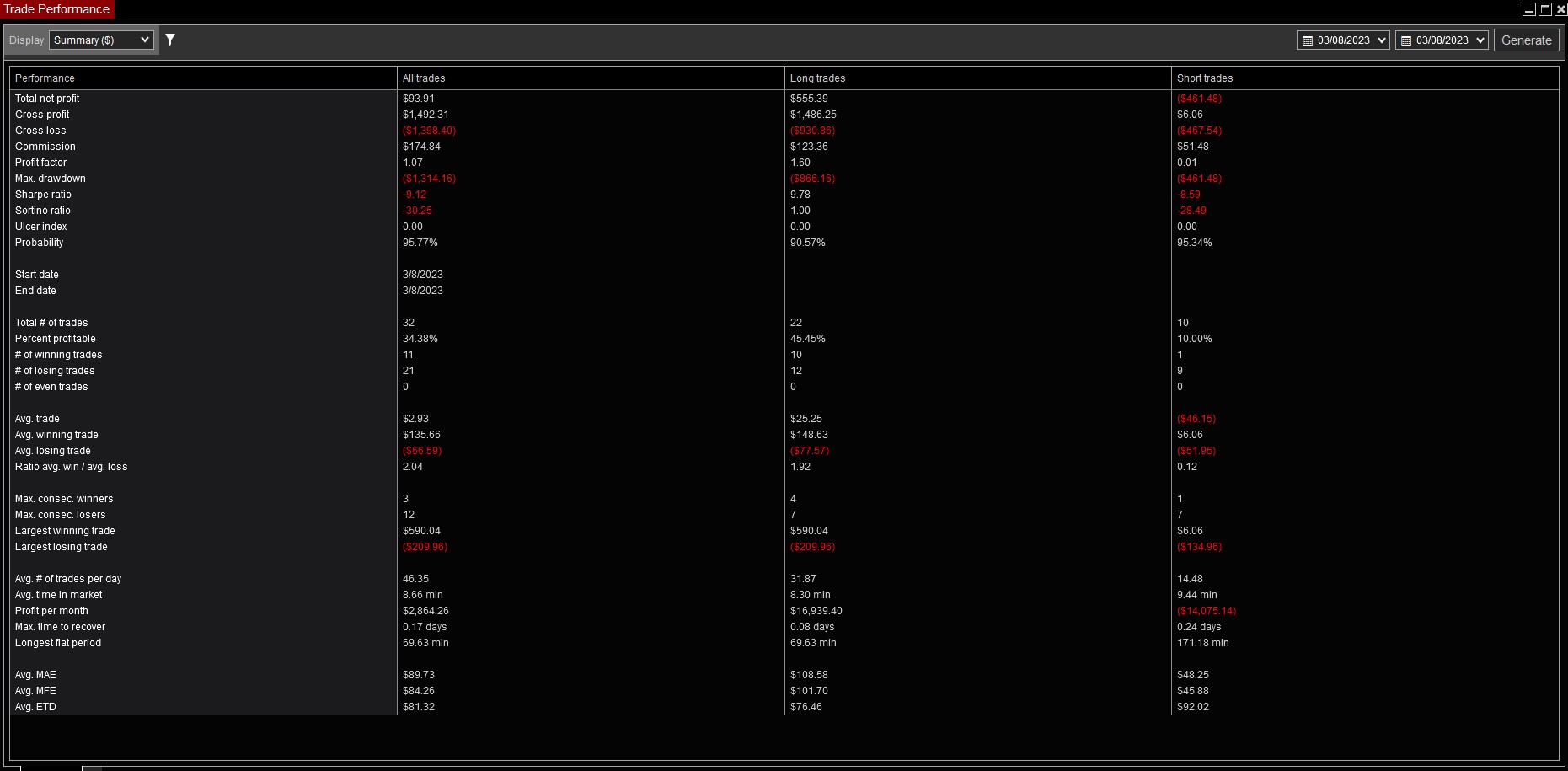Click the Generate button

[x=1526, y=40]
